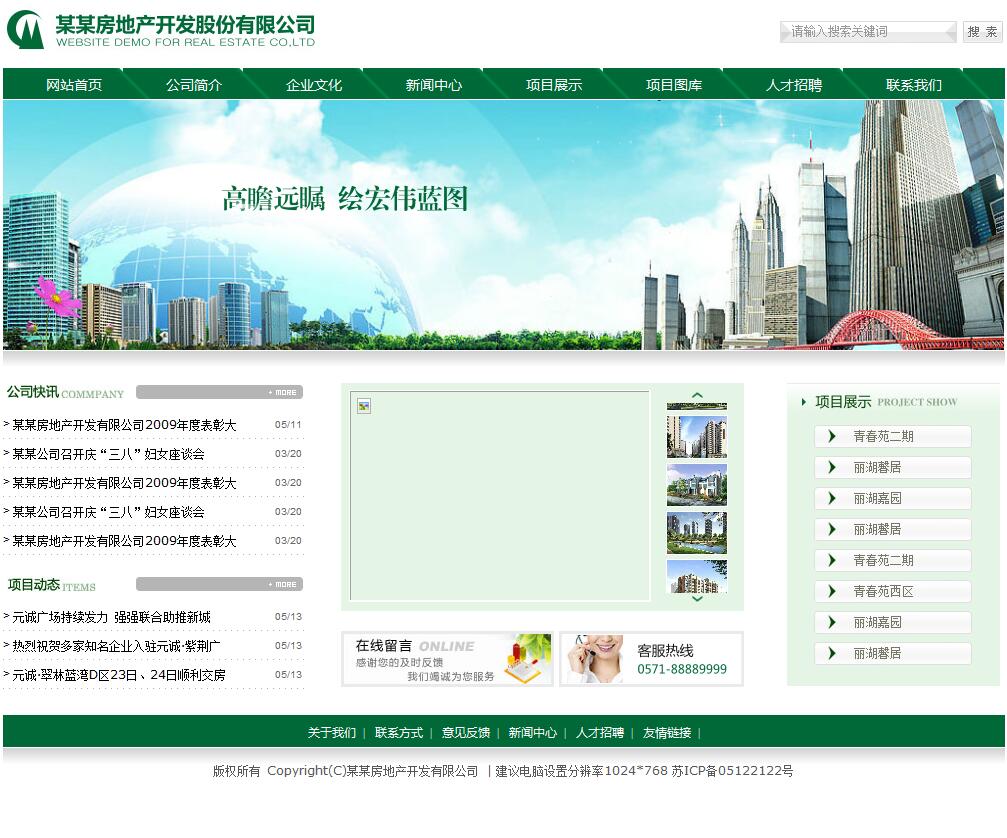Viewport: 1007px width, 838px height.
Task: Open 联系方式 in the footer
Action: 399,733
